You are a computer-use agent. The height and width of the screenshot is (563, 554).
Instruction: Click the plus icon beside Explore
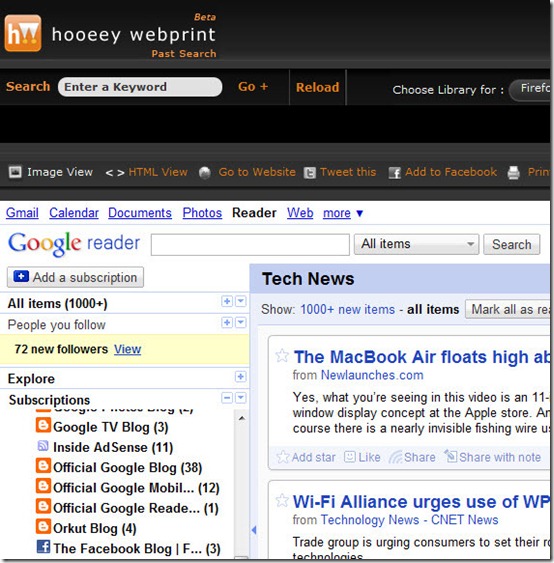[240, 377]
